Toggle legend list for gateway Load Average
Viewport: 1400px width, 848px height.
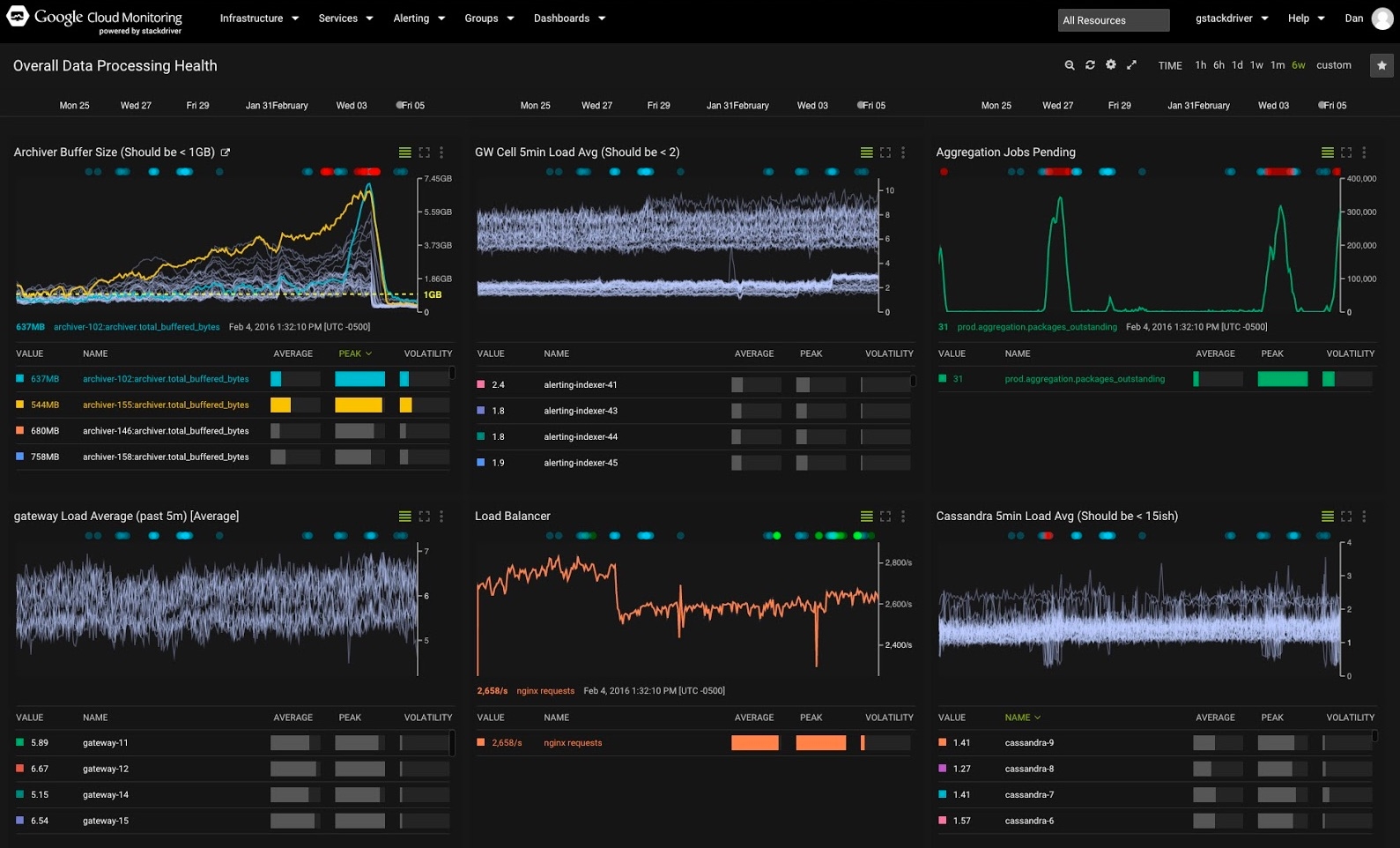coord(405,517)
